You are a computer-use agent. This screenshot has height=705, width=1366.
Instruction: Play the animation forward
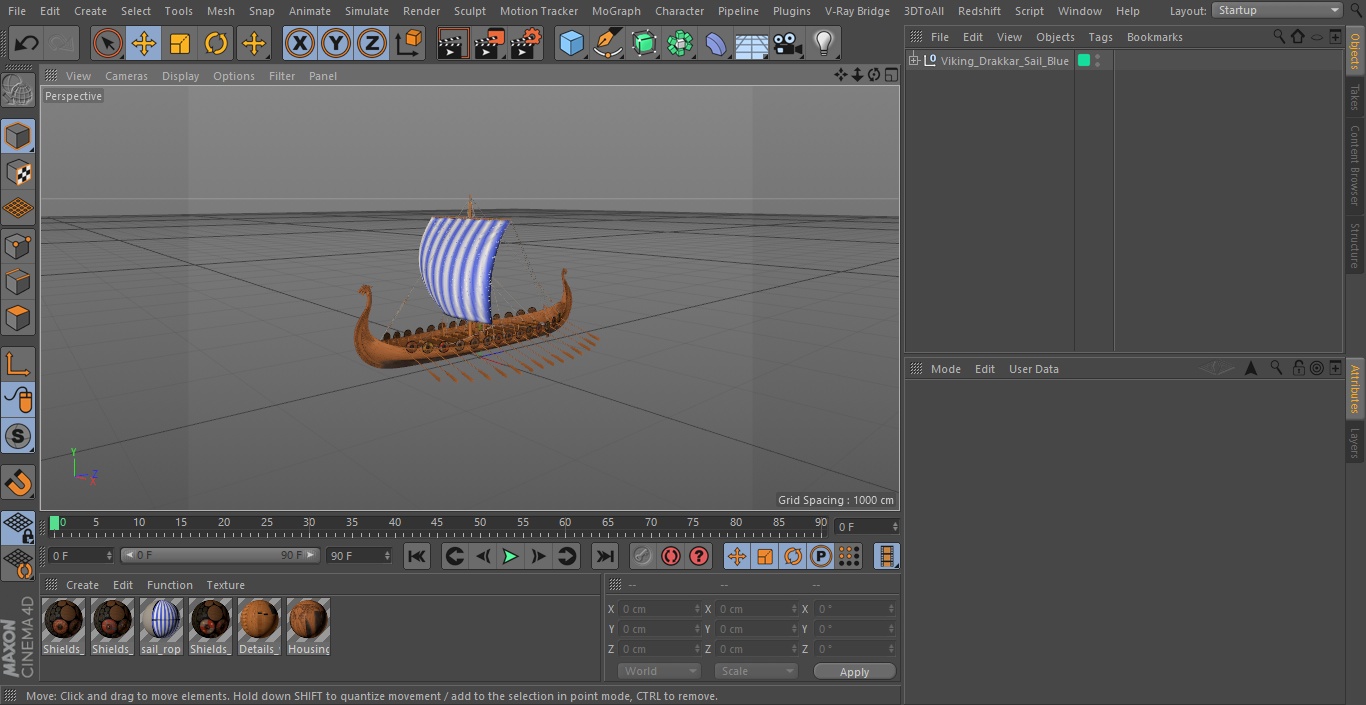pos(510,556)
